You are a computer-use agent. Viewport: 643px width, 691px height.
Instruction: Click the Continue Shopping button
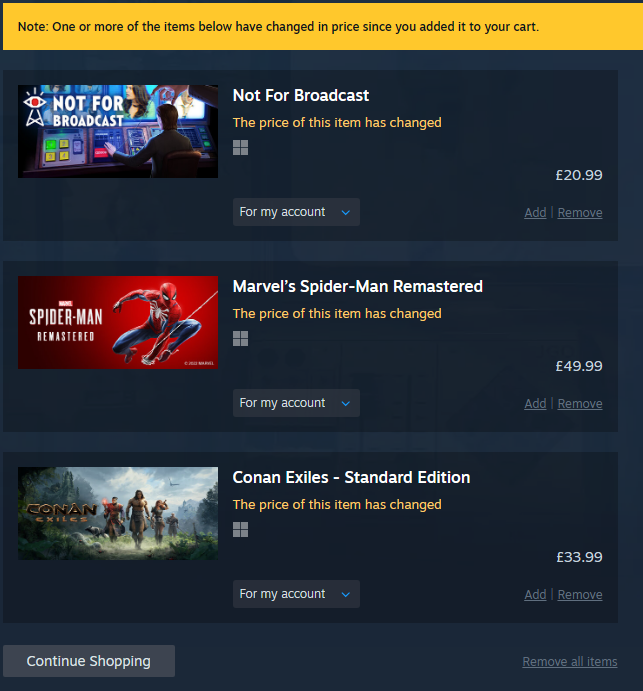[89, 661]
